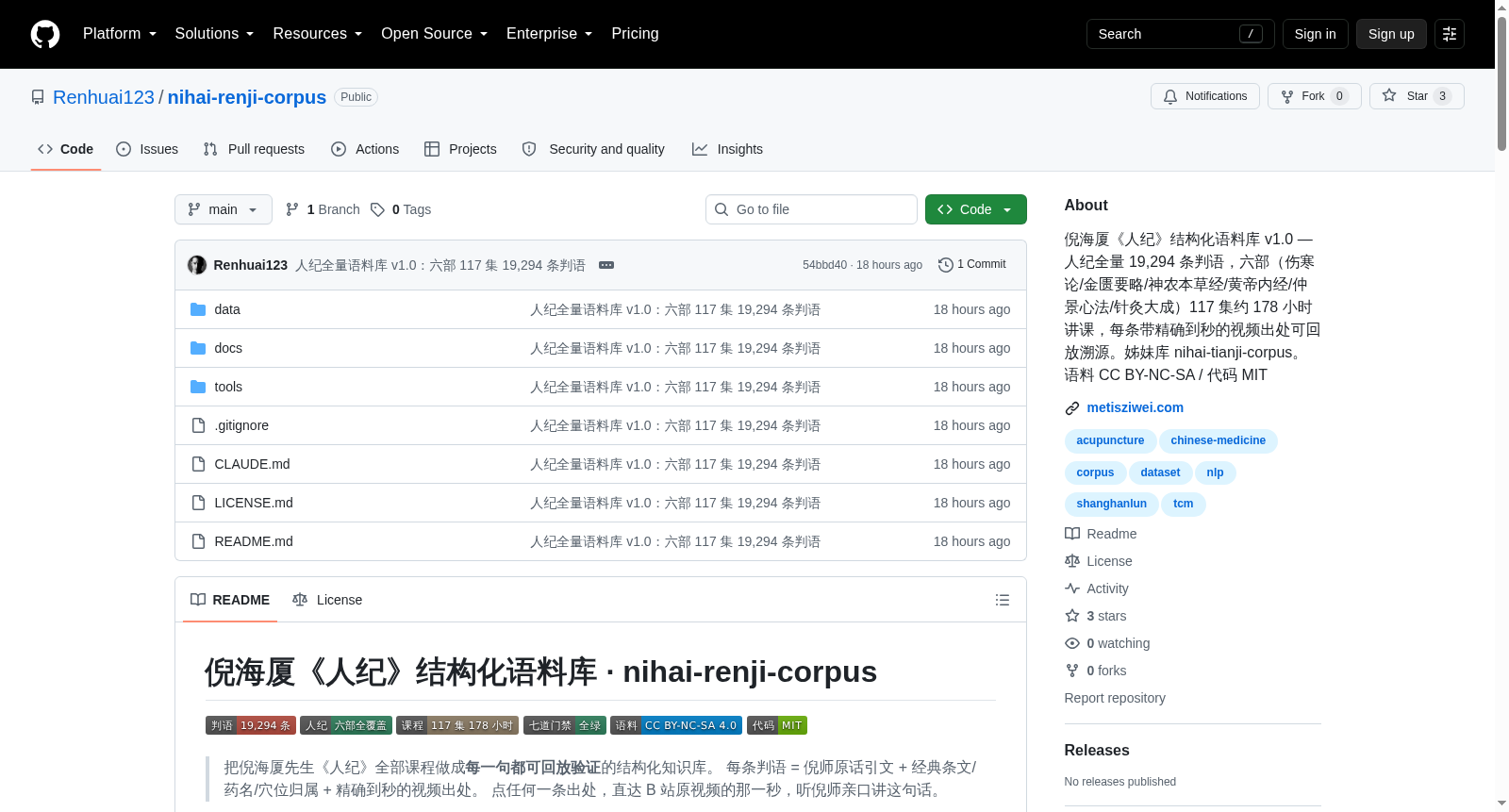Click the pulse icon beside Activity
Image resolution: width=1509 pixels, height=812 pixels.
[x=1072, y=588]
